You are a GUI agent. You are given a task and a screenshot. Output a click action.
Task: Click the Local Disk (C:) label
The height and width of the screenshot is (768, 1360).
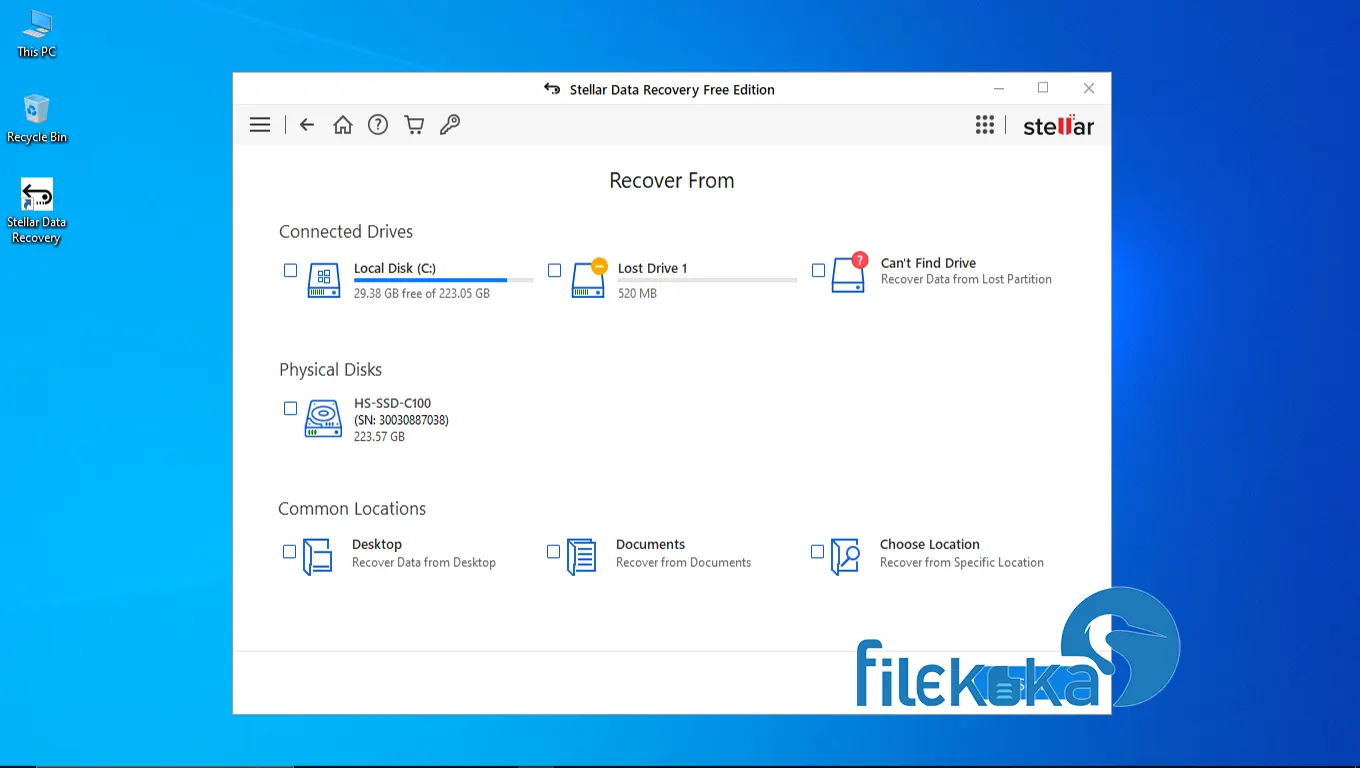395,268
